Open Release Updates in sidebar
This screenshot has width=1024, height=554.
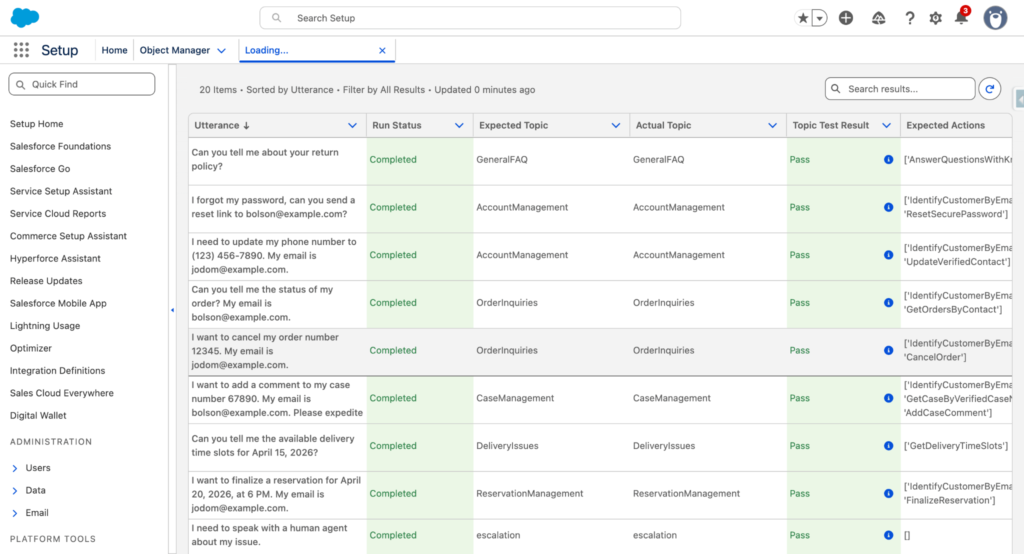point(46,281)
